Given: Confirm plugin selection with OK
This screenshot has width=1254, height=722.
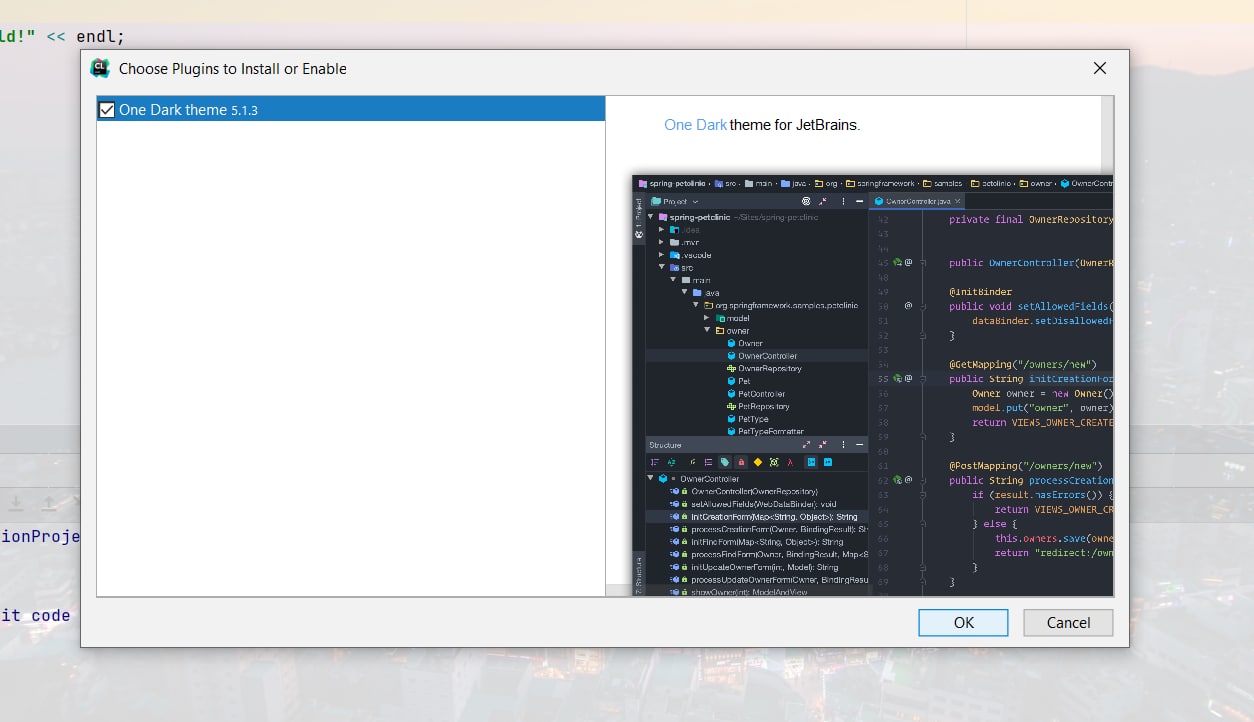Looking at the screenshot, I should click(x=963, y=622).
